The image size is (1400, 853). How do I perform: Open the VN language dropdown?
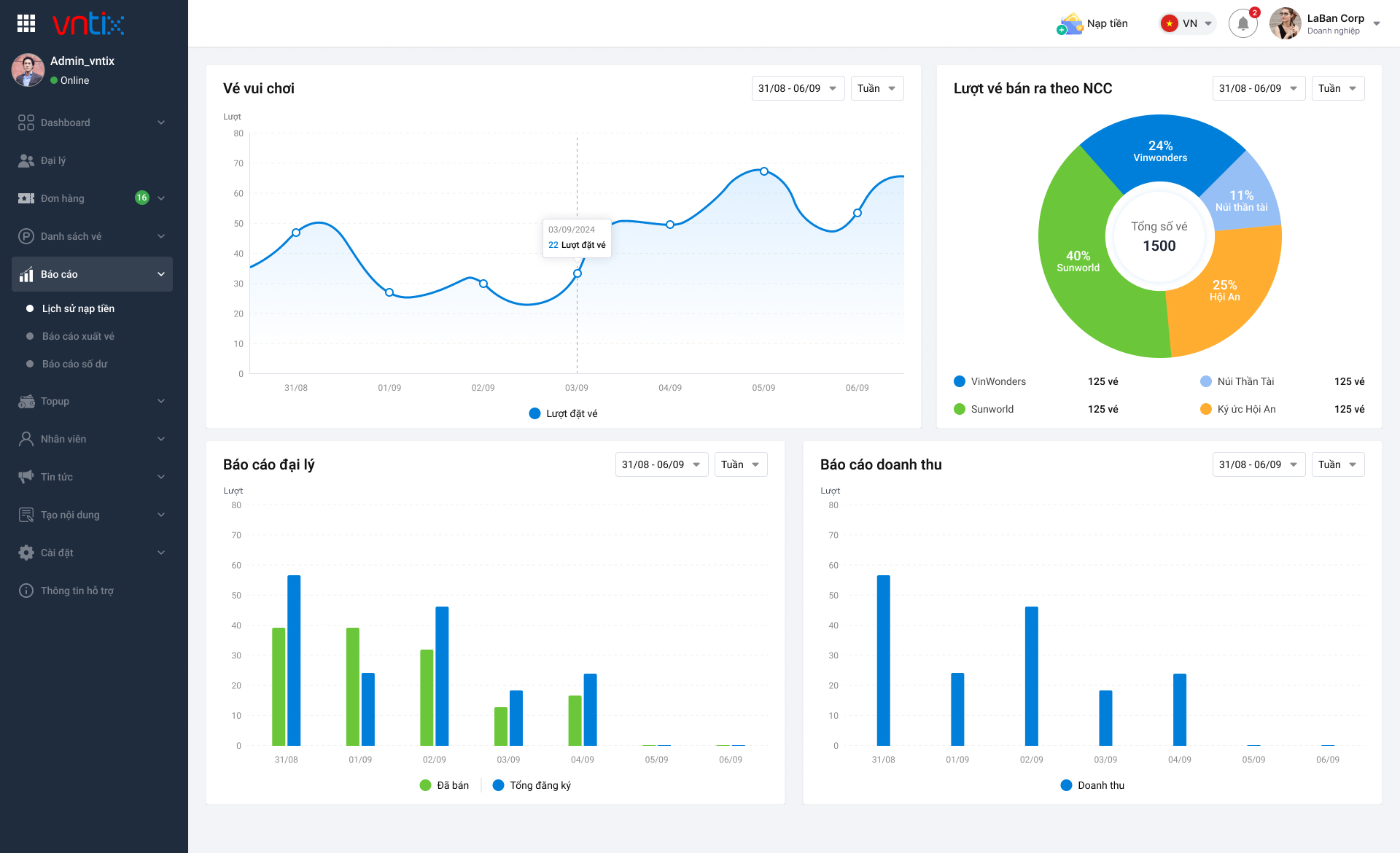point(1188,23)
